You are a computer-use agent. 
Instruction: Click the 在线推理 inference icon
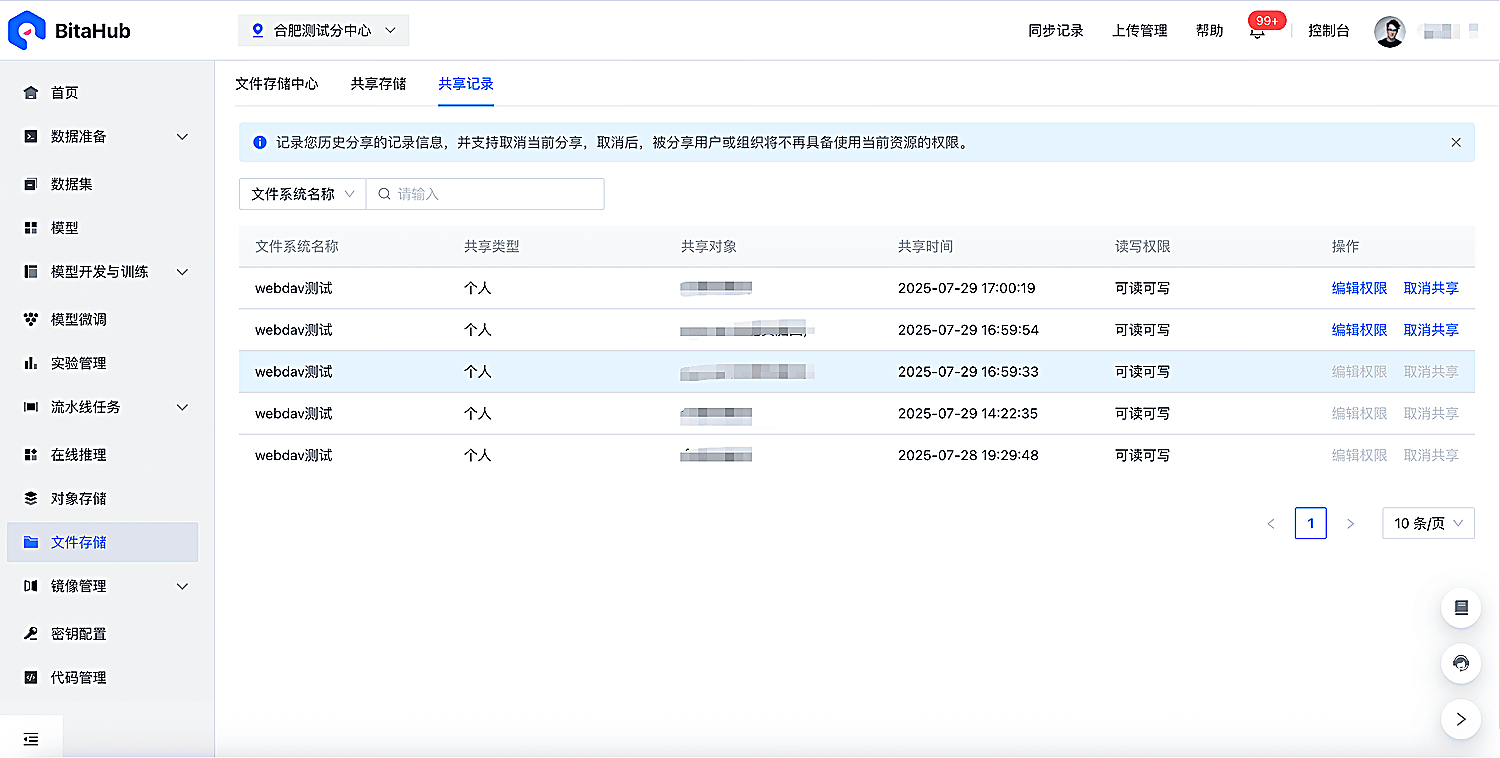coord(31,455)
